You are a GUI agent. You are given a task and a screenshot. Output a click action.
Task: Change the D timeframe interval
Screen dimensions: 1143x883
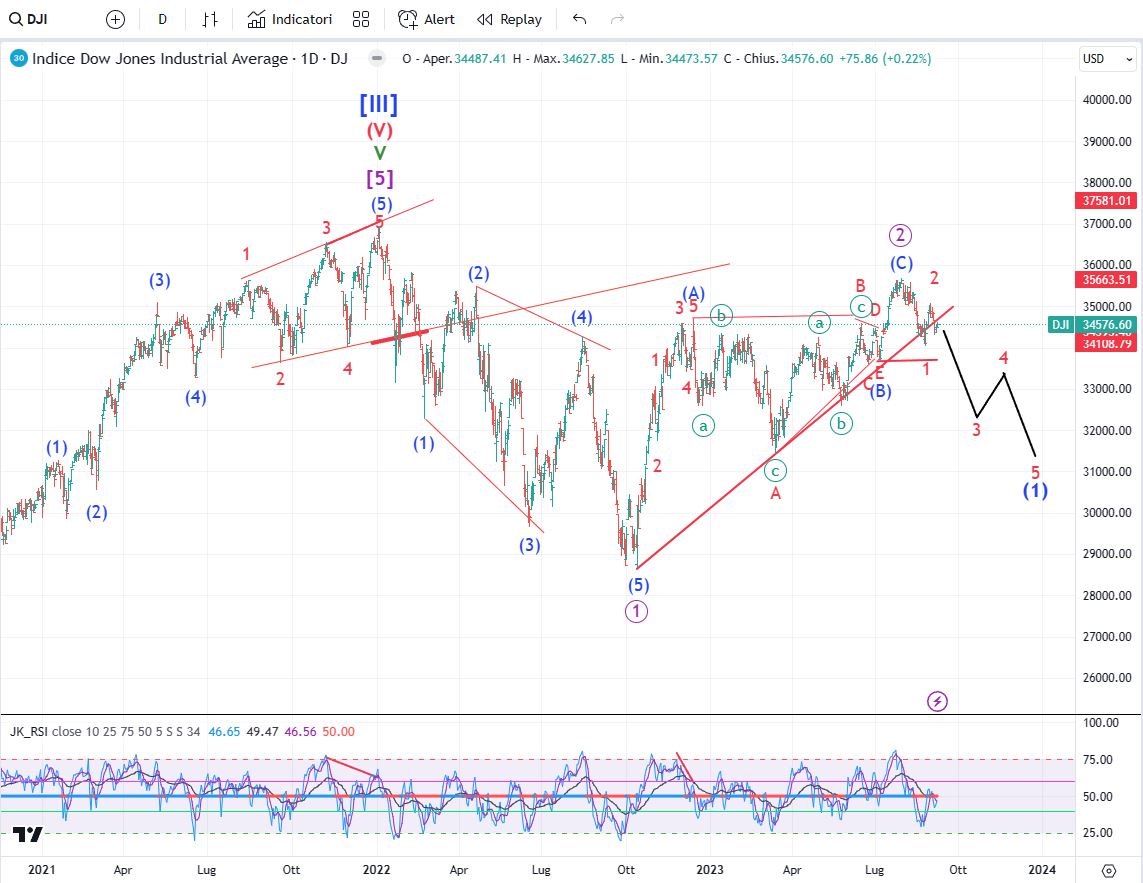click(x=163, y=20)
